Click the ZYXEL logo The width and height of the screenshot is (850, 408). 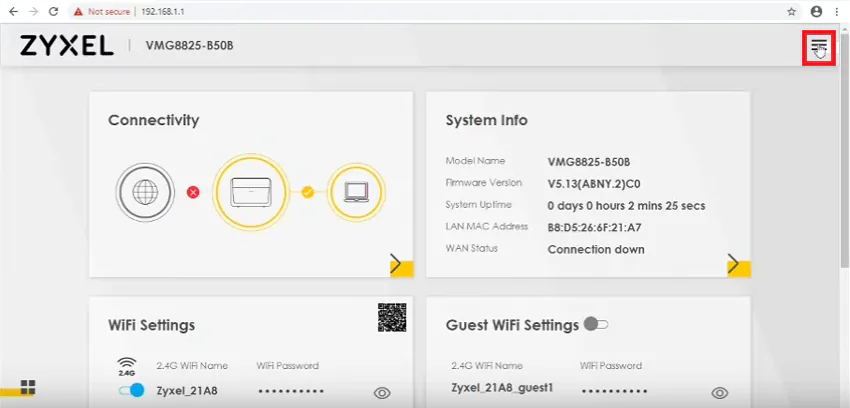tap(67, 46)
